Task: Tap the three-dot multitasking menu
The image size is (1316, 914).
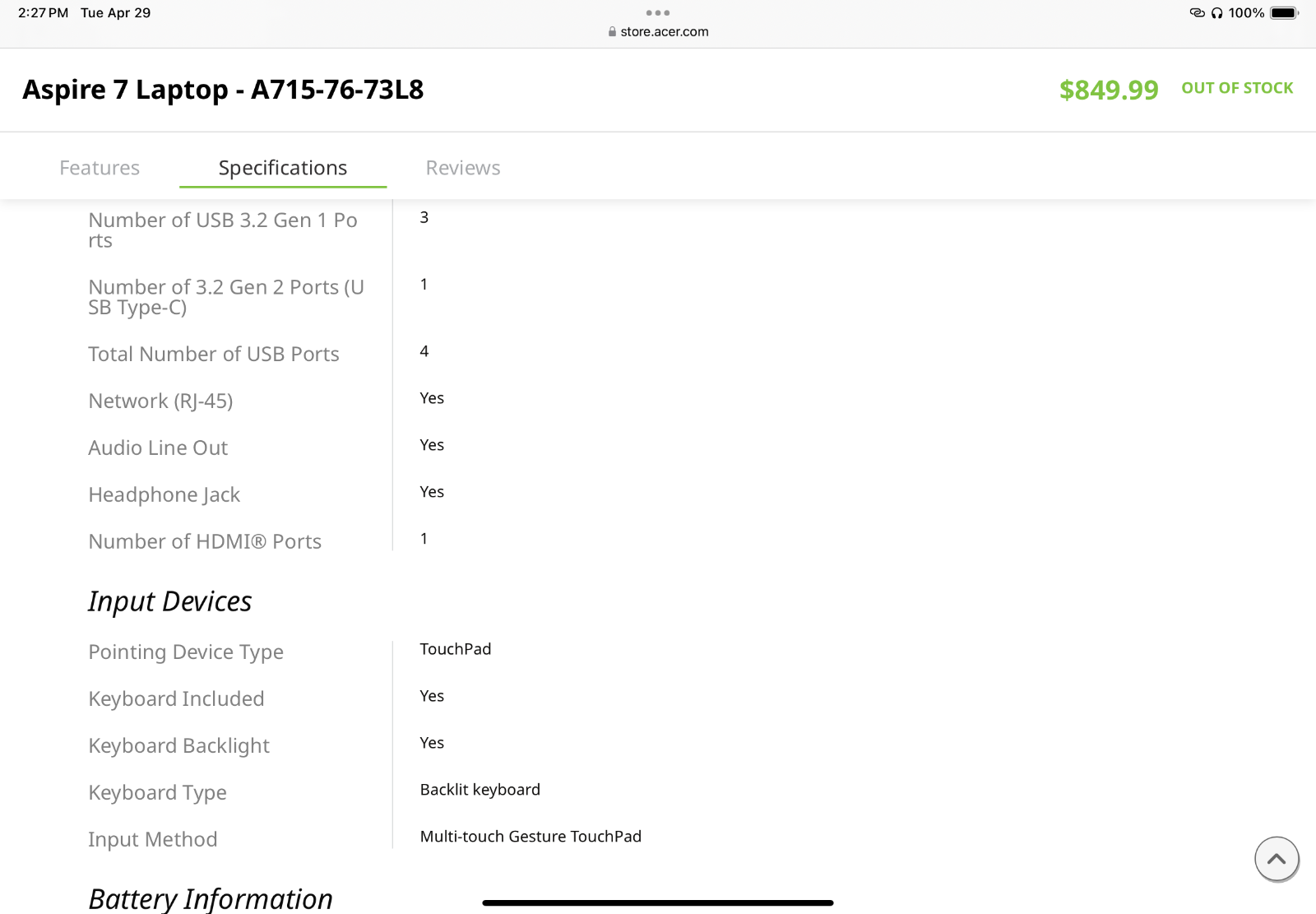Action: [658, 13]
